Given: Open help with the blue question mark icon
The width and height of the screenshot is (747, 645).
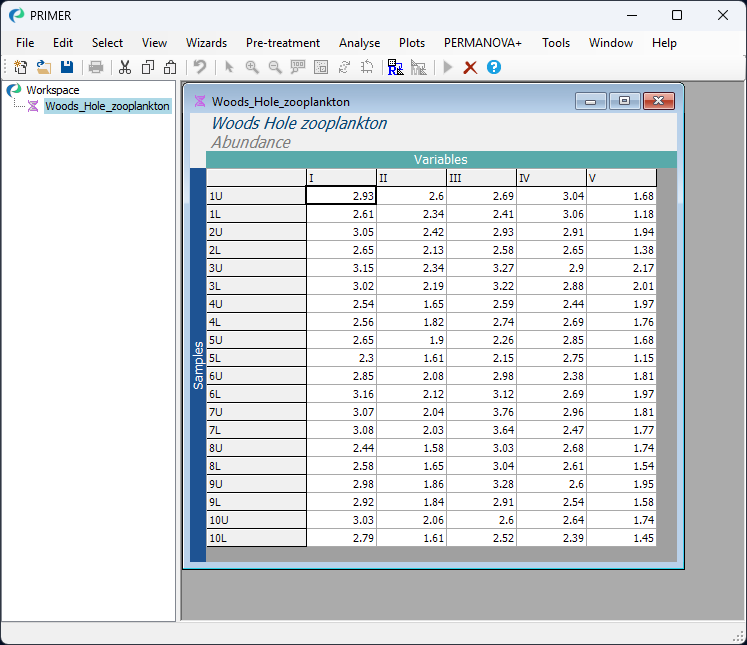Looking at the screenshot, I should point(493,67).
